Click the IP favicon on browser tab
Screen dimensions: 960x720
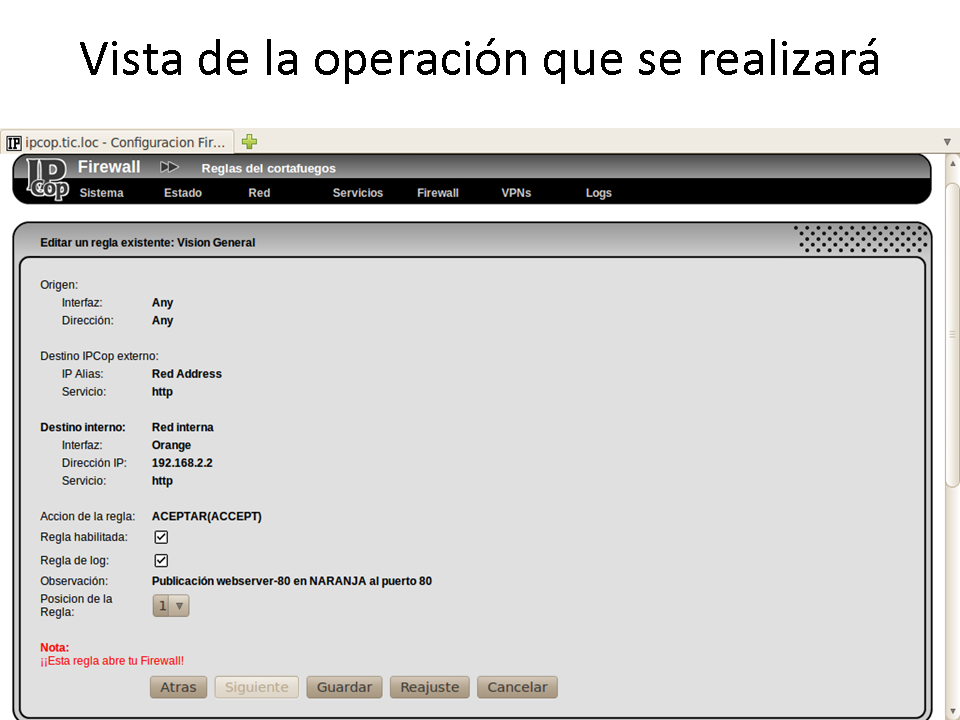(x=13, y=143)
